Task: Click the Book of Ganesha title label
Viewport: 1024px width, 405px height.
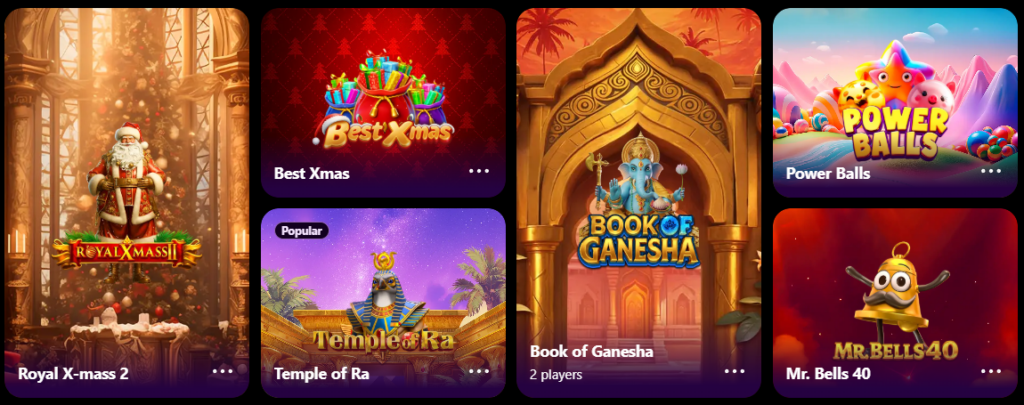Action: pyautogui.click(x=592, y=351)
